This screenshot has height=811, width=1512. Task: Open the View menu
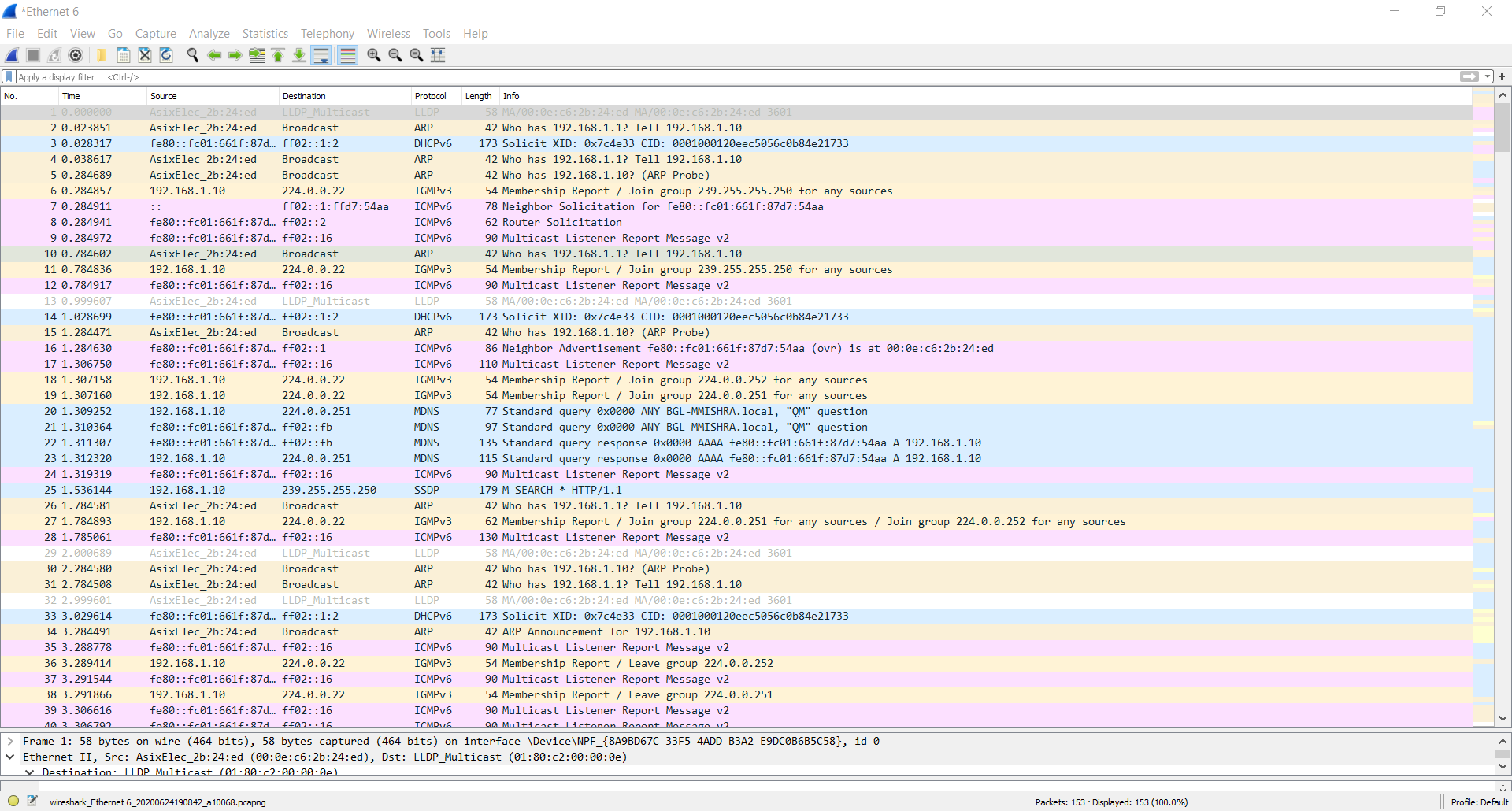83,34
